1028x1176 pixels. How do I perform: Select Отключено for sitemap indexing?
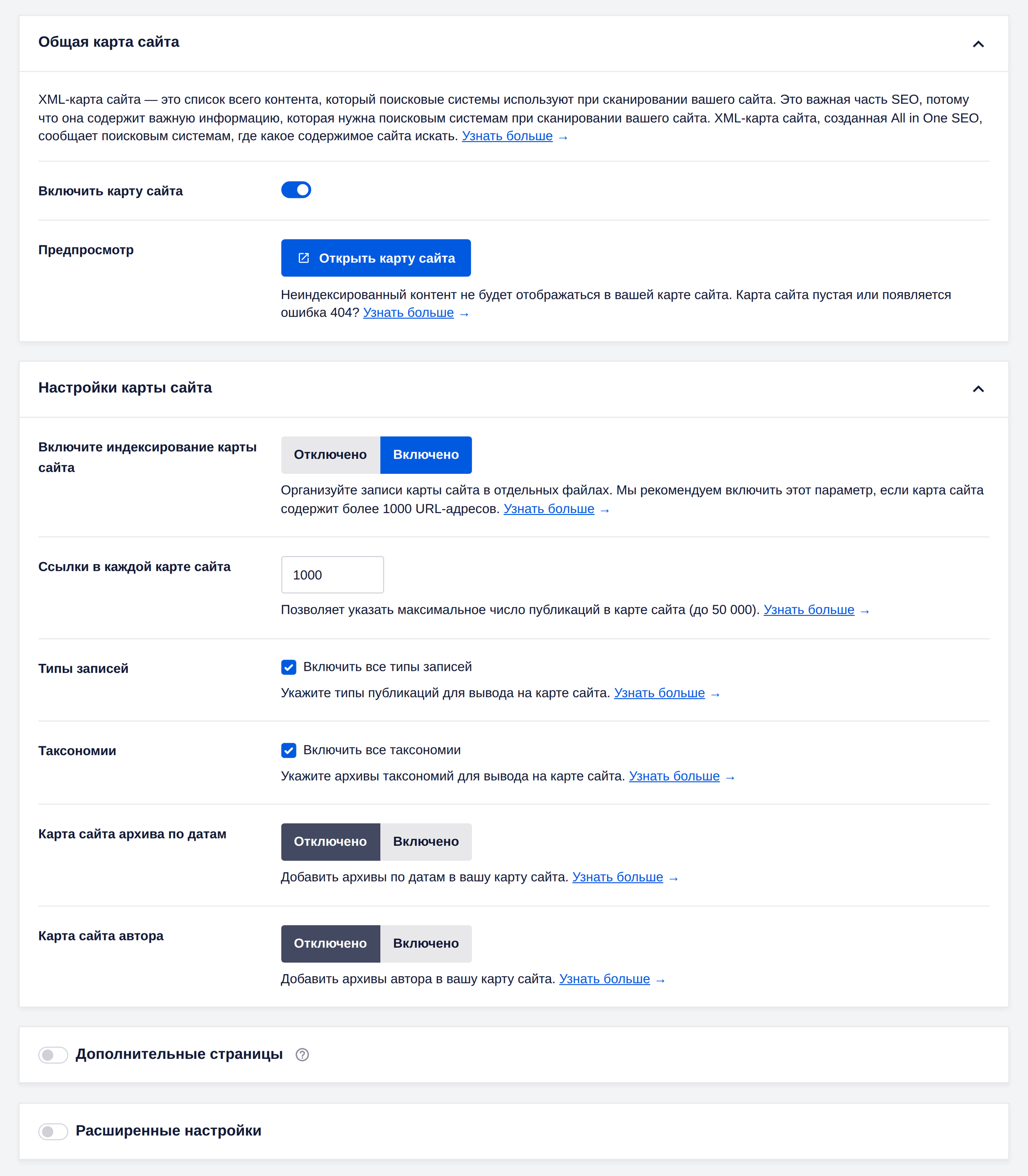coord(330,455)
